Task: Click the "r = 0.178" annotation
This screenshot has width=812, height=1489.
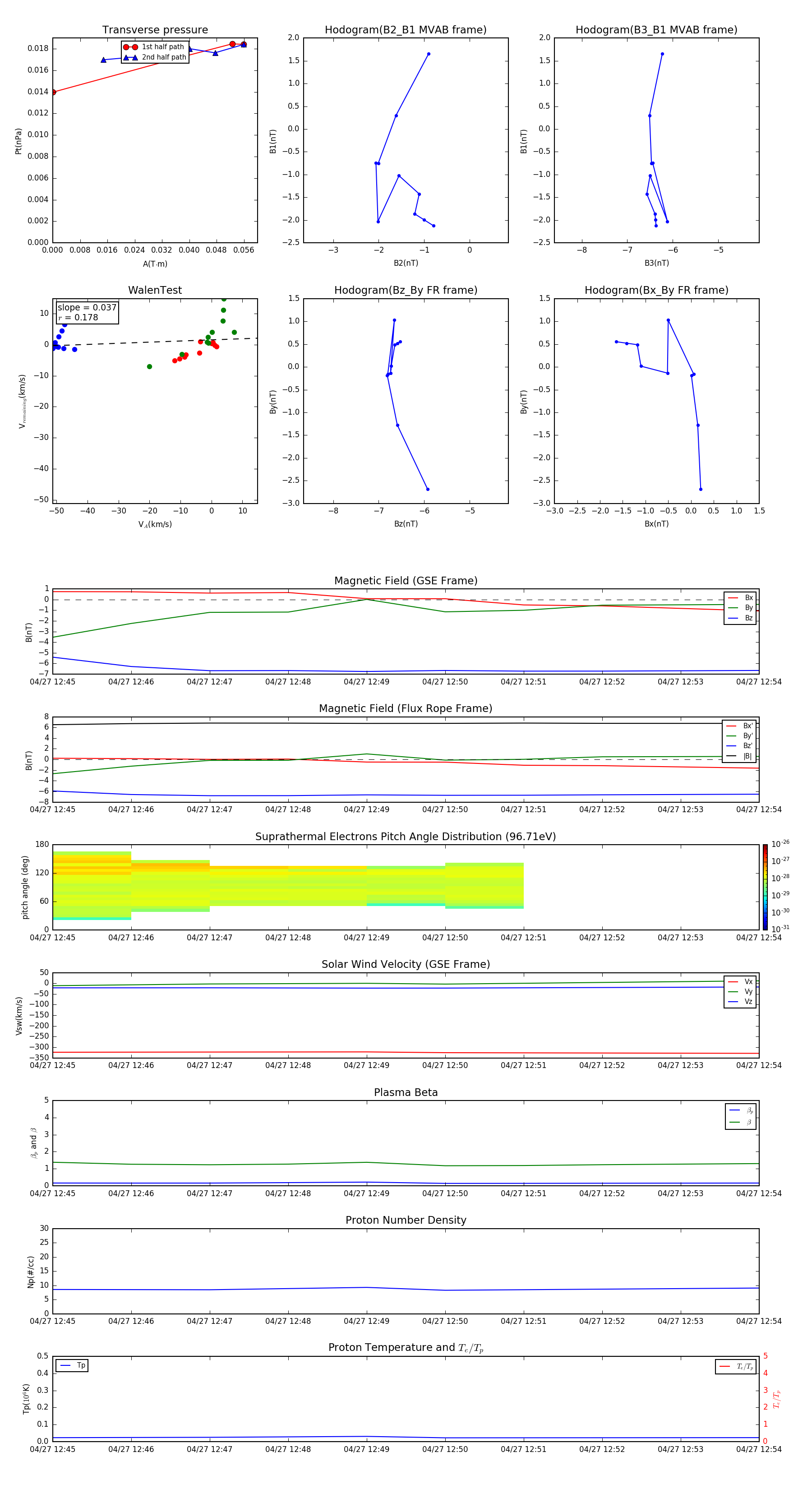Action: (78, 317)
